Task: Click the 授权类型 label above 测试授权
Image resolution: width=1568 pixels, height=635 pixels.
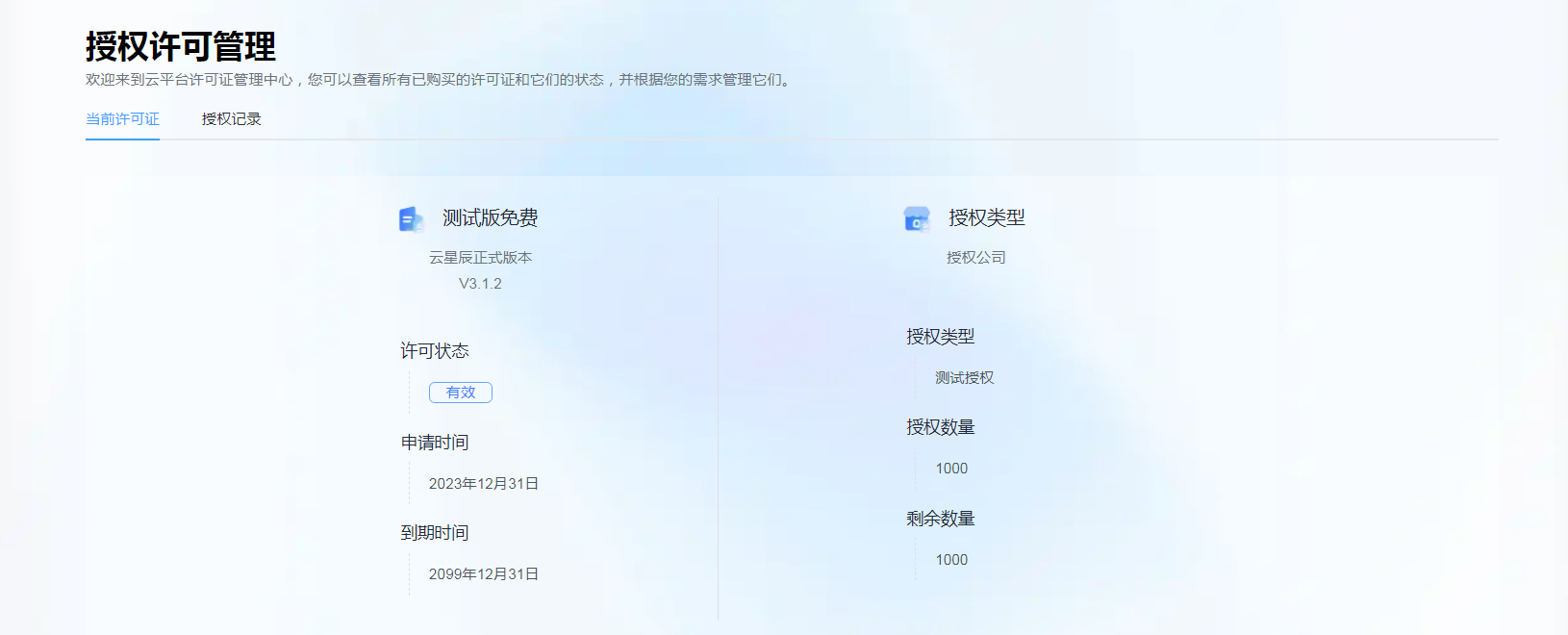Action: tap(940, 337)
